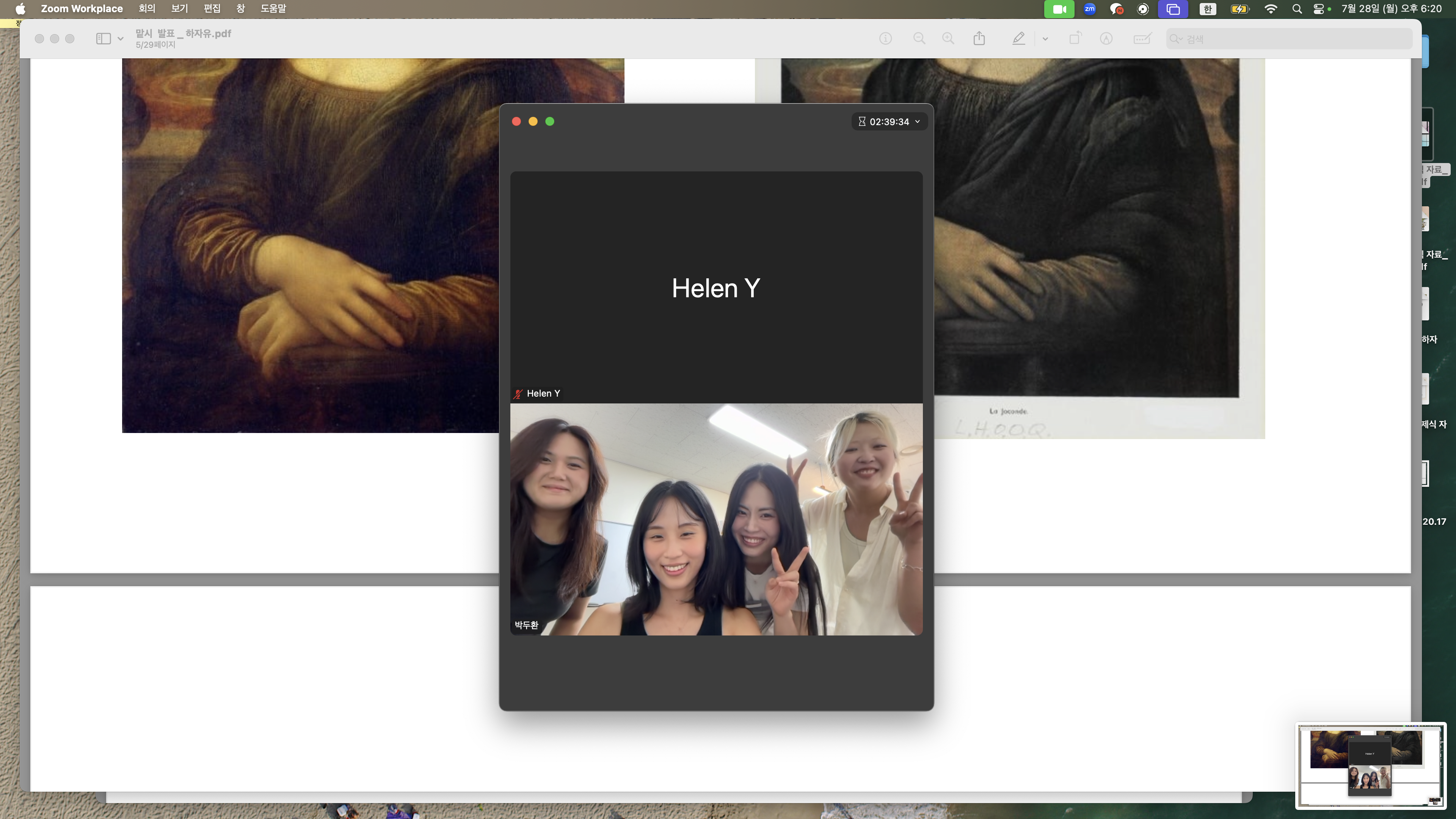Open the Apple menu
The image size is (1456, 819).
(20, 8)
